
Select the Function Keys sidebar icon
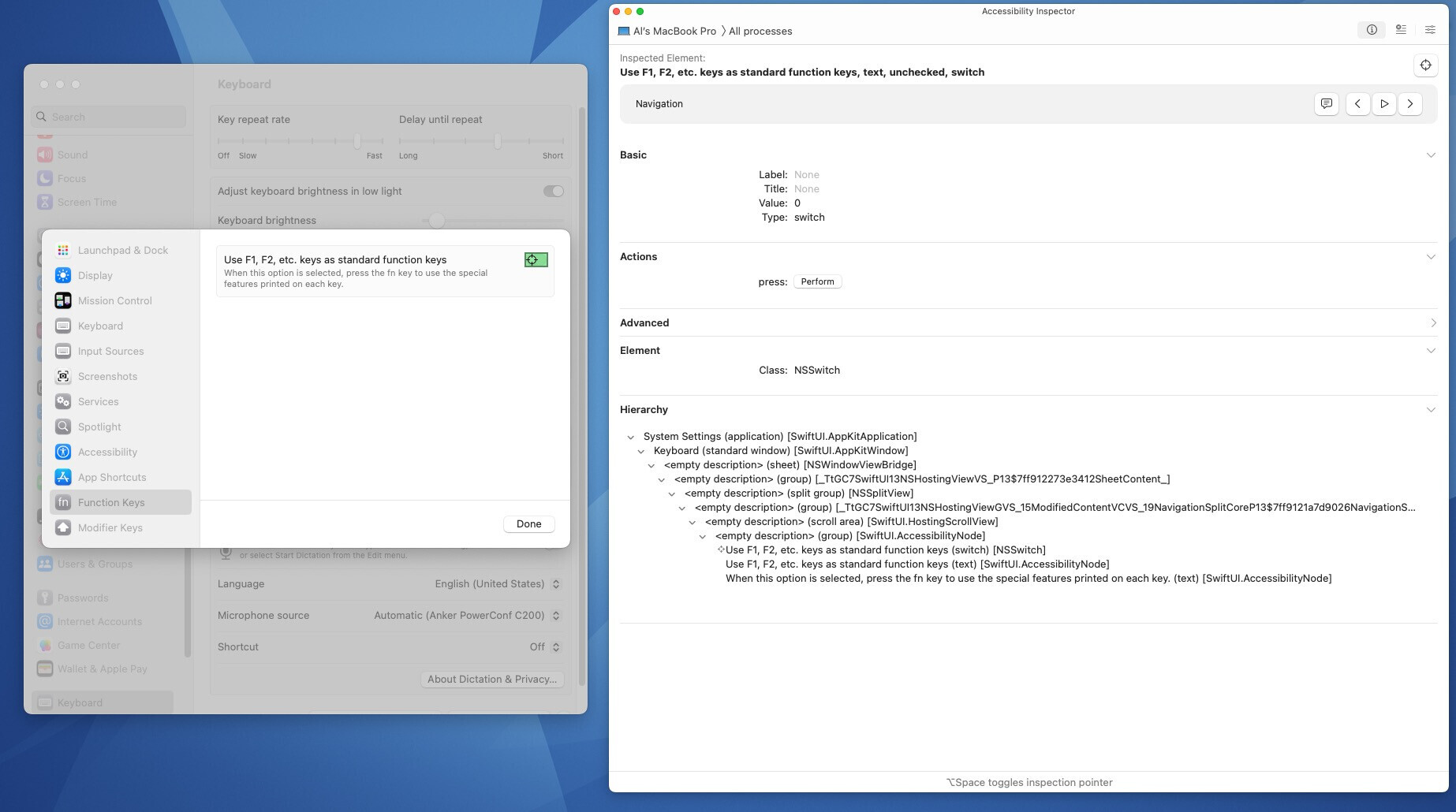[x=63, y=502]
